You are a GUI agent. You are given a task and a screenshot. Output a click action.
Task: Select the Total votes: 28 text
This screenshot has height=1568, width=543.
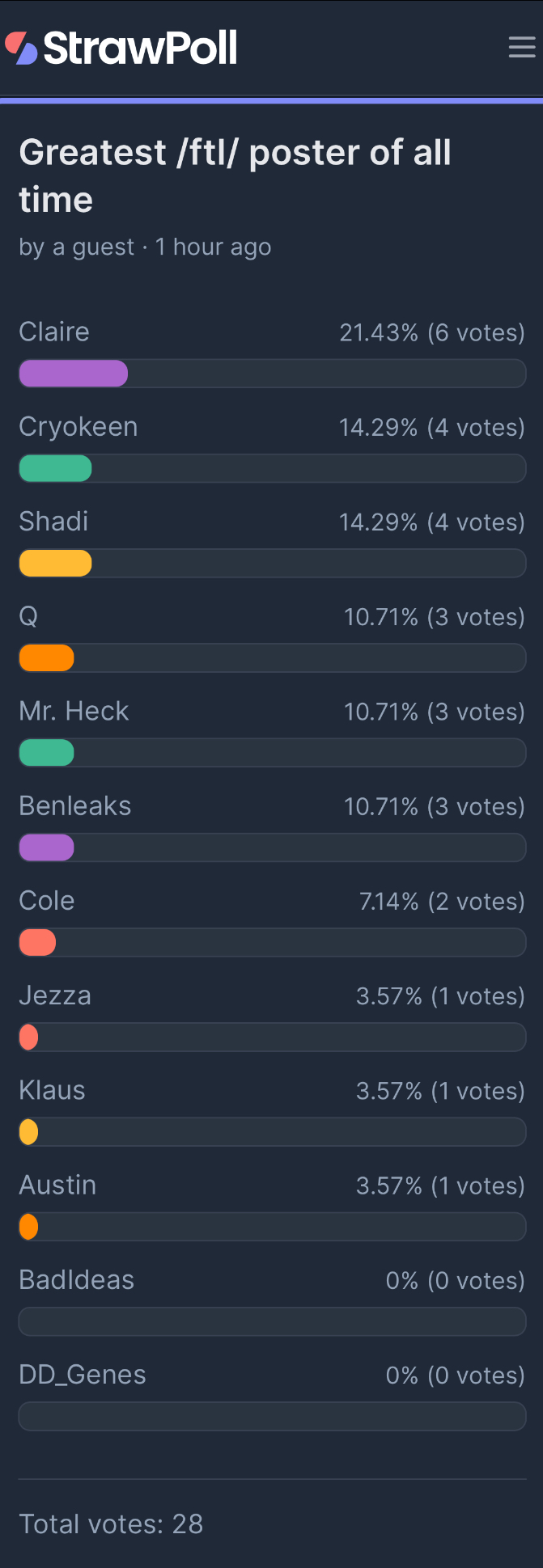pyautogui.click(x=111, y=1524)
